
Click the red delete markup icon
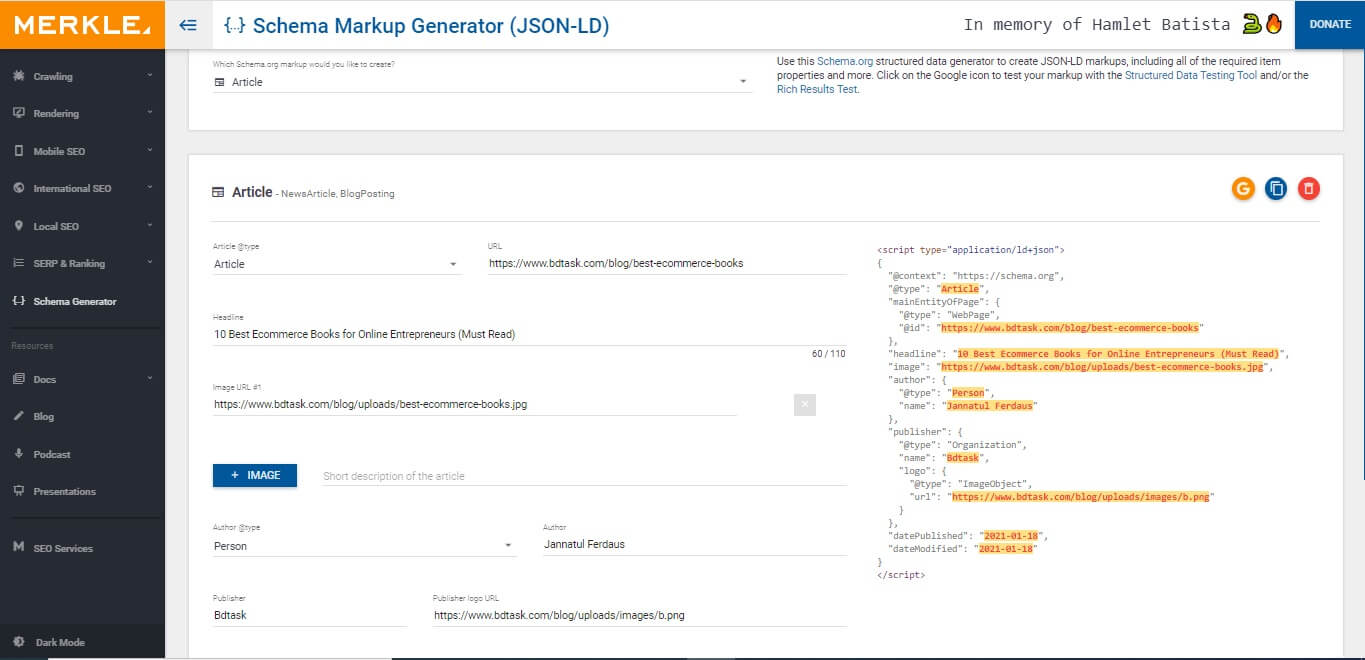click(1308, 188)
